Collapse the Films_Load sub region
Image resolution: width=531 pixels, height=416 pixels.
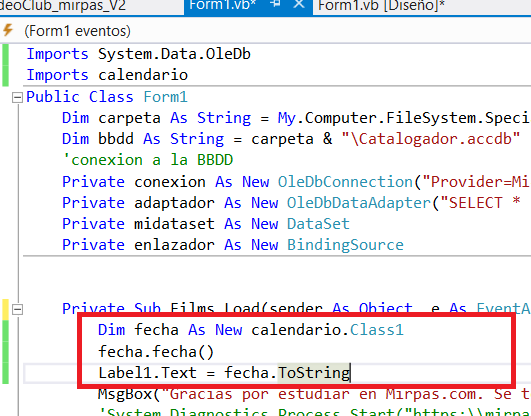coord(17,309)
